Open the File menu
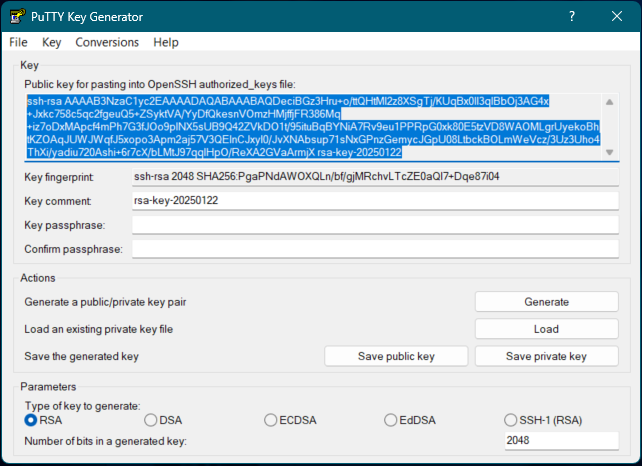 [18, 42]
